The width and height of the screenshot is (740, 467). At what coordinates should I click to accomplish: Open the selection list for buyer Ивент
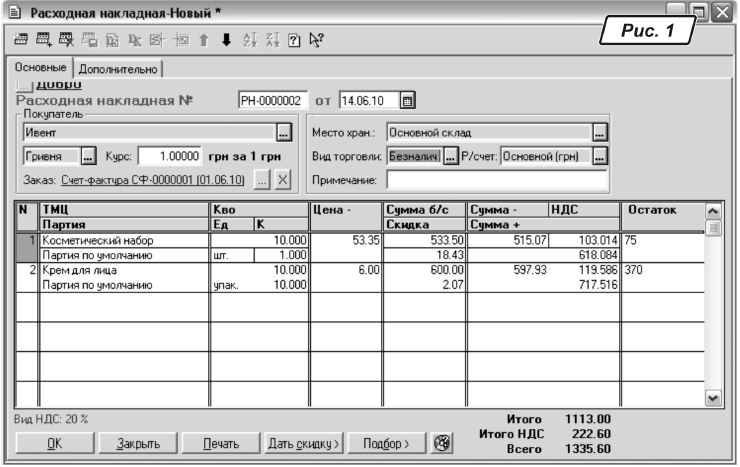click(x=283, y=132)
